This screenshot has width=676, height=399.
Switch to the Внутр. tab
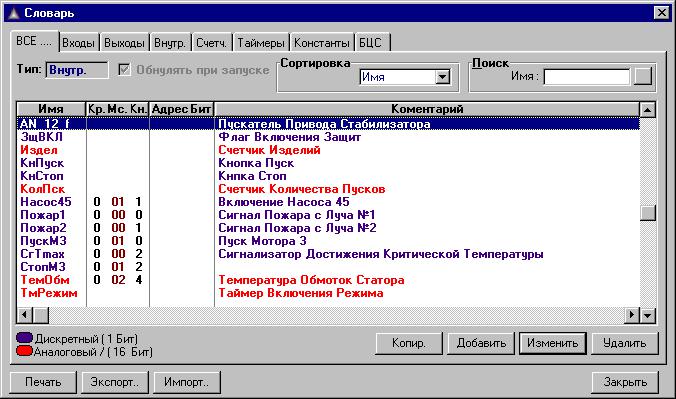[x=170, y=43]
